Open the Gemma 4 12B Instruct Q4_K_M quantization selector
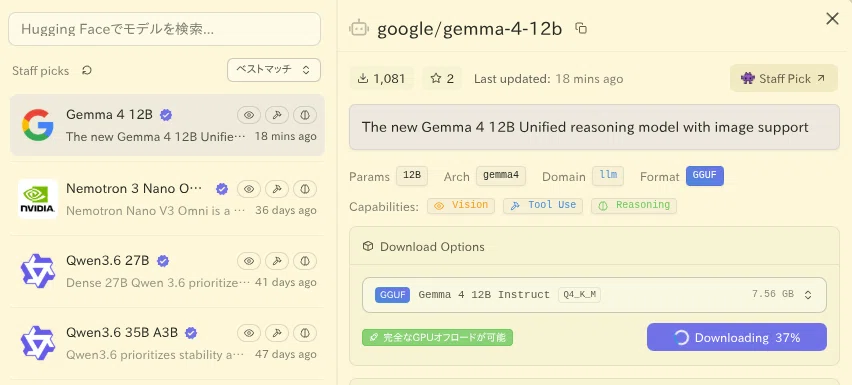 coord(594,295)
